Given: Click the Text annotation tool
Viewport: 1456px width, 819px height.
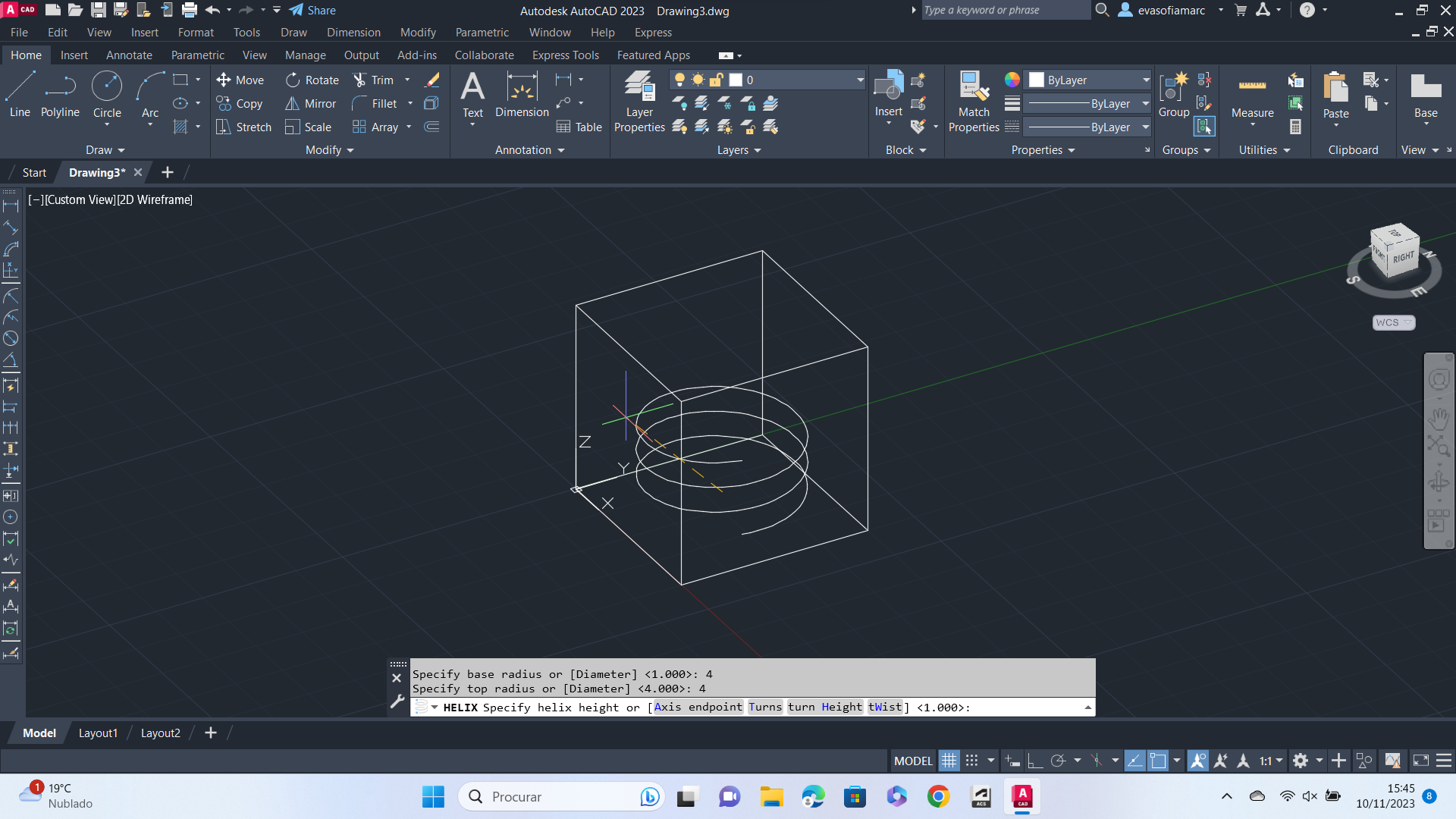Looking at the screenshot, I should point(472,95).
